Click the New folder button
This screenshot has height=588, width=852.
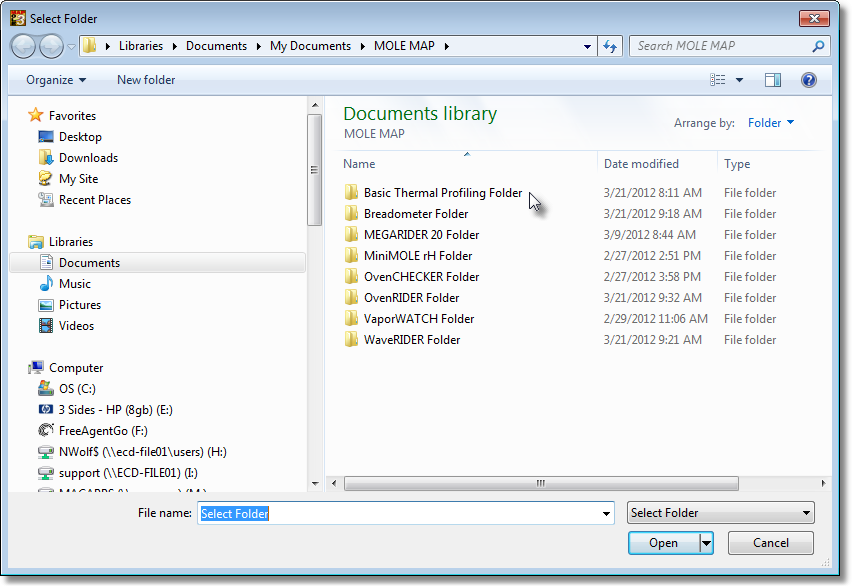click(146, 80)
